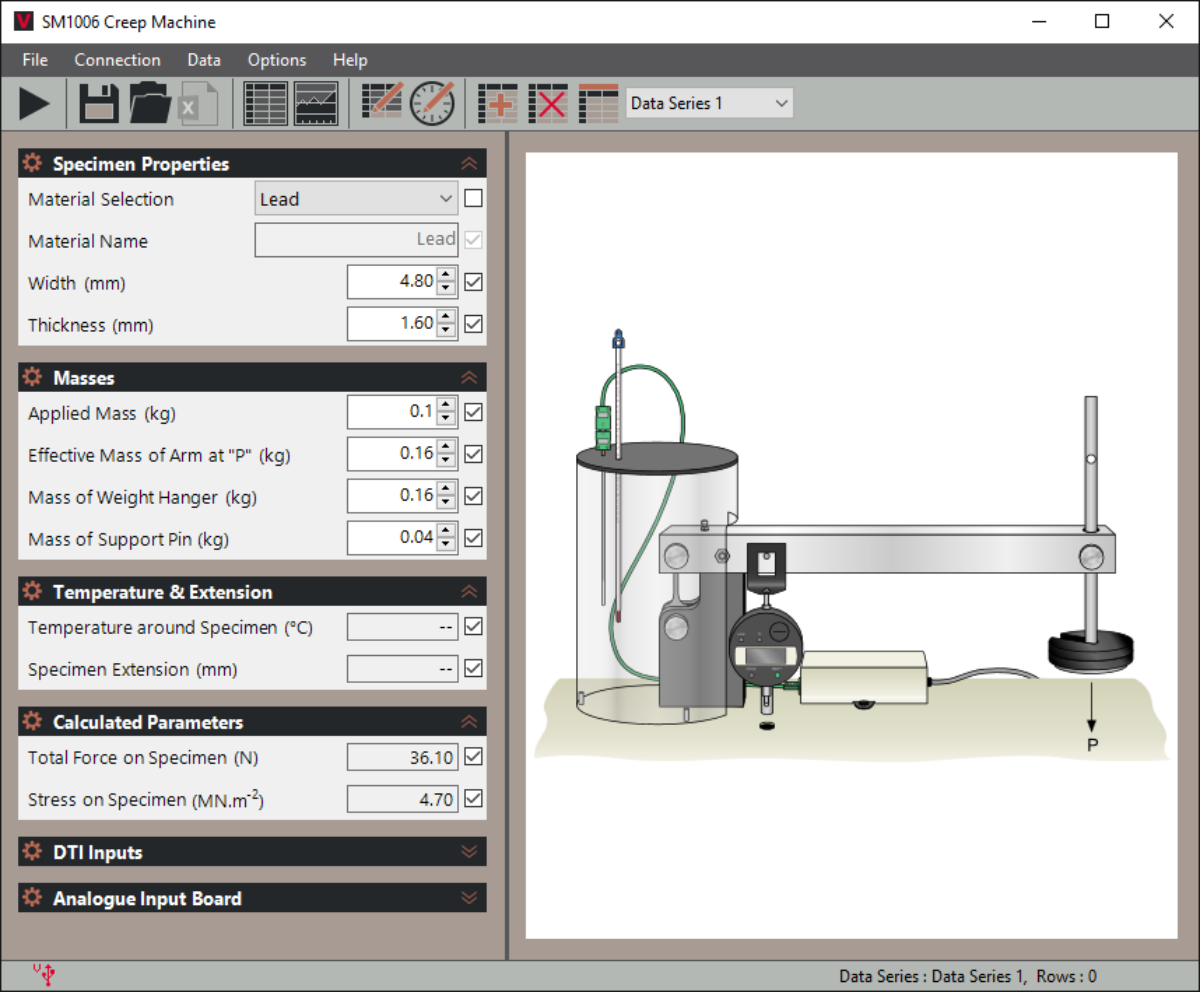Toggle the Width logging checkbox
Viewport: 1200px width, 992px height.
point(471,282)
